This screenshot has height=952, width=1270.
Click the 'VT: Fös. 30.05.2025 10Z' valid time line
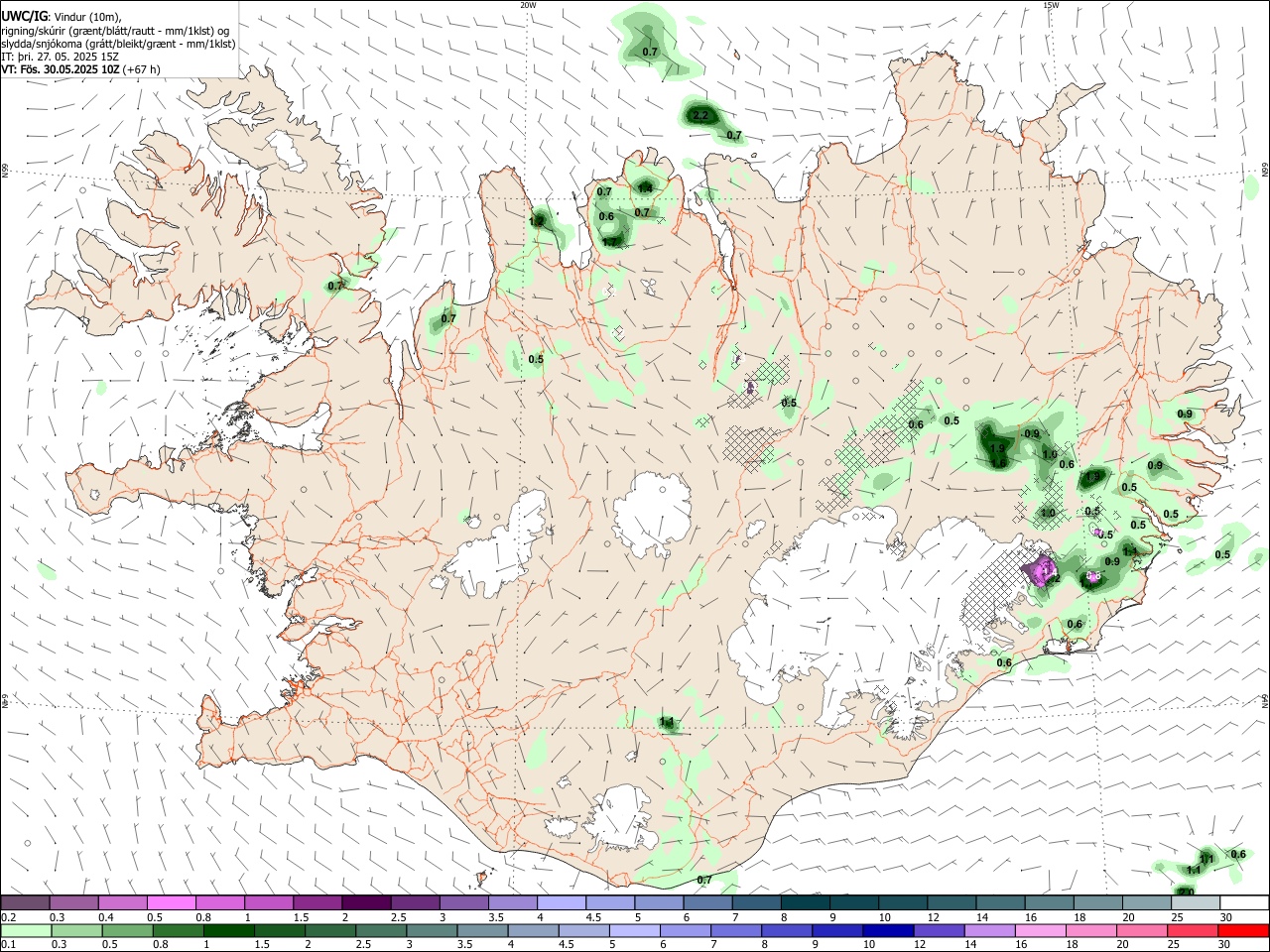coord(80,70)
